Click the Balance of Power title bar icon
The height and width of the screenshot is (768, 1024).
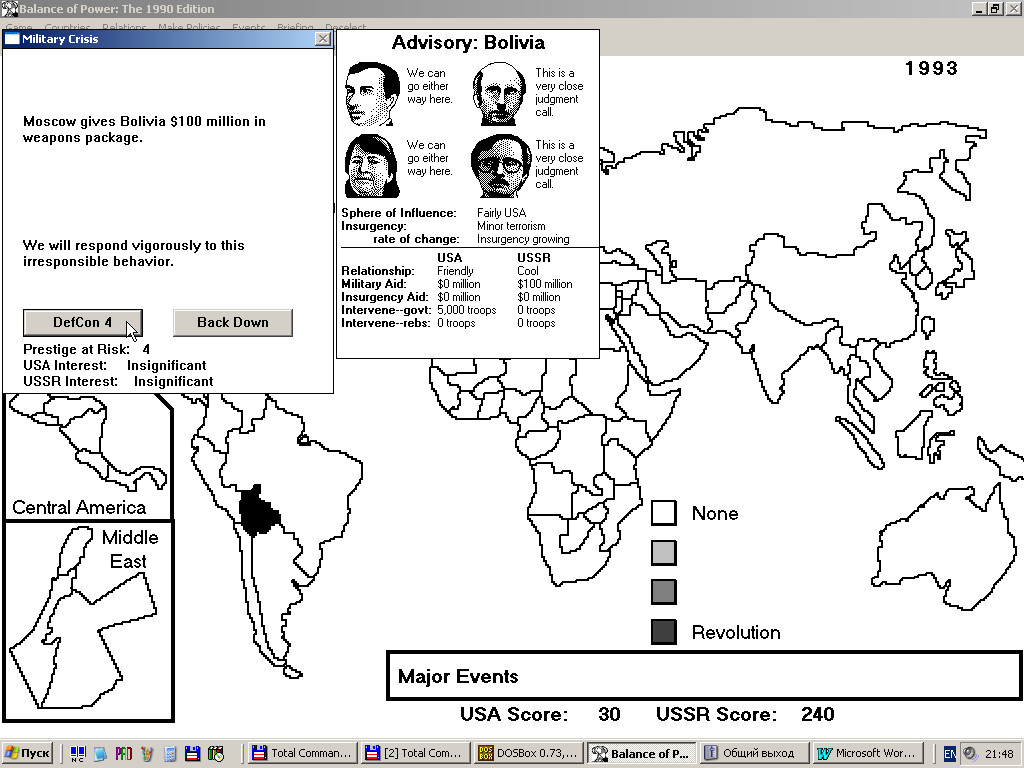(9, 8)
